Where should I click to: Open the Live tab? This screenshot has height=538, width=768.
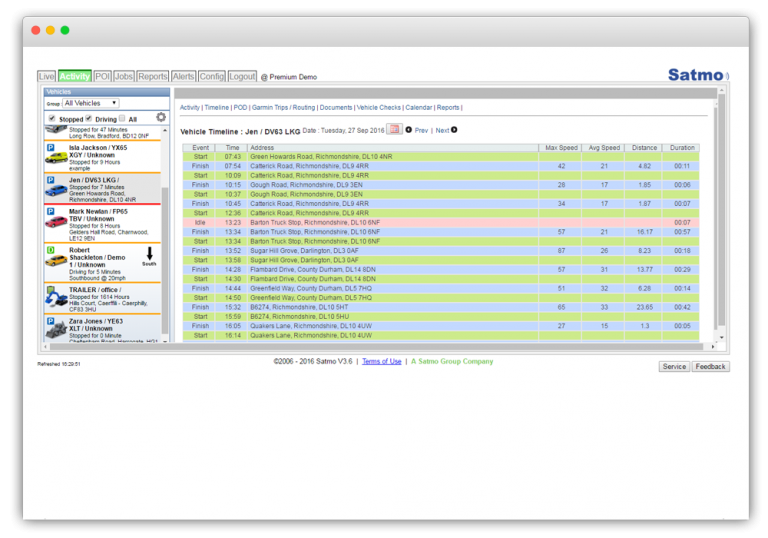(x=47, y=76)
